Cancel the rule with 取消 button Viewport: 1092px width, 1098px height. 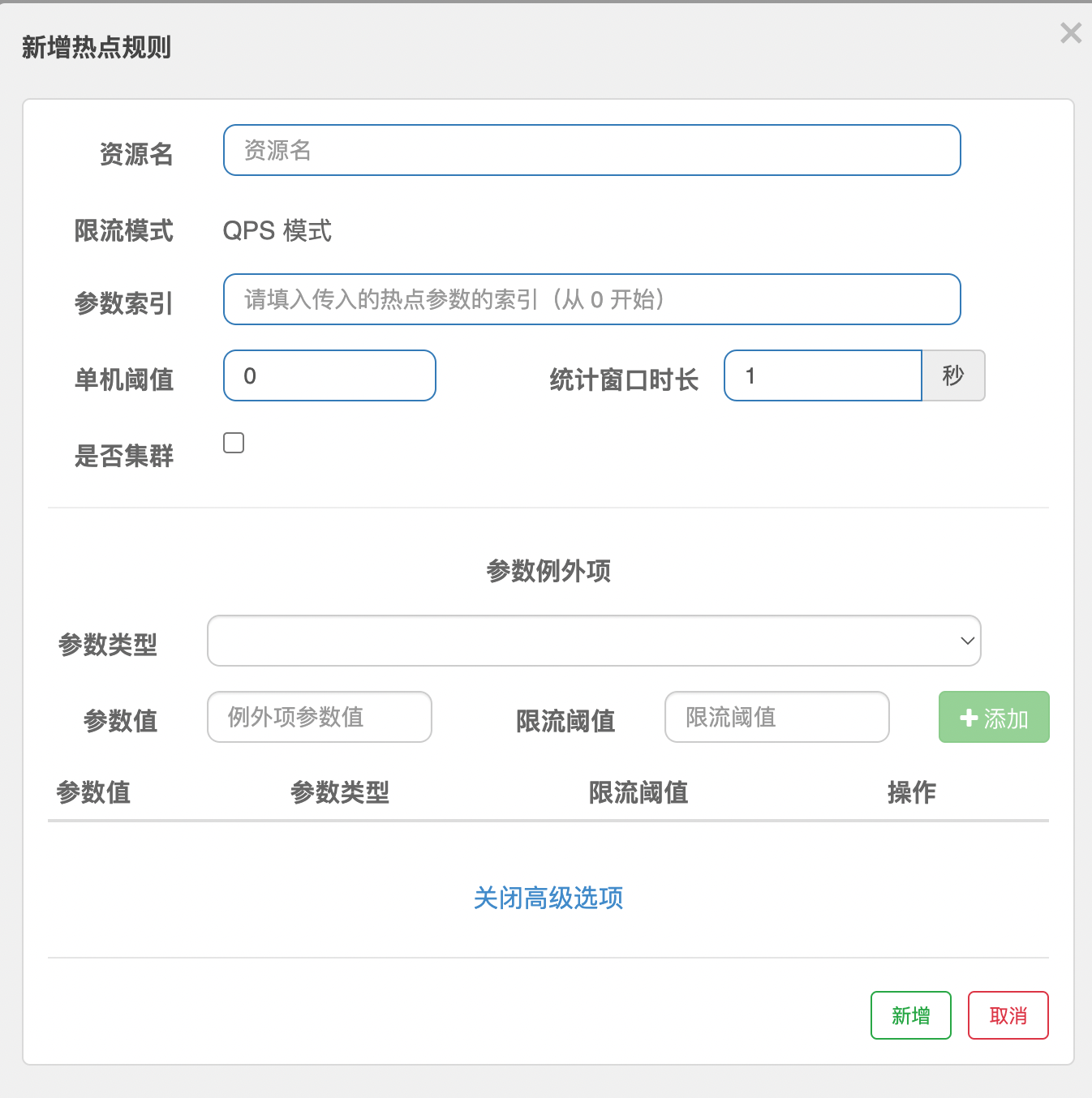(1008, 1015)
